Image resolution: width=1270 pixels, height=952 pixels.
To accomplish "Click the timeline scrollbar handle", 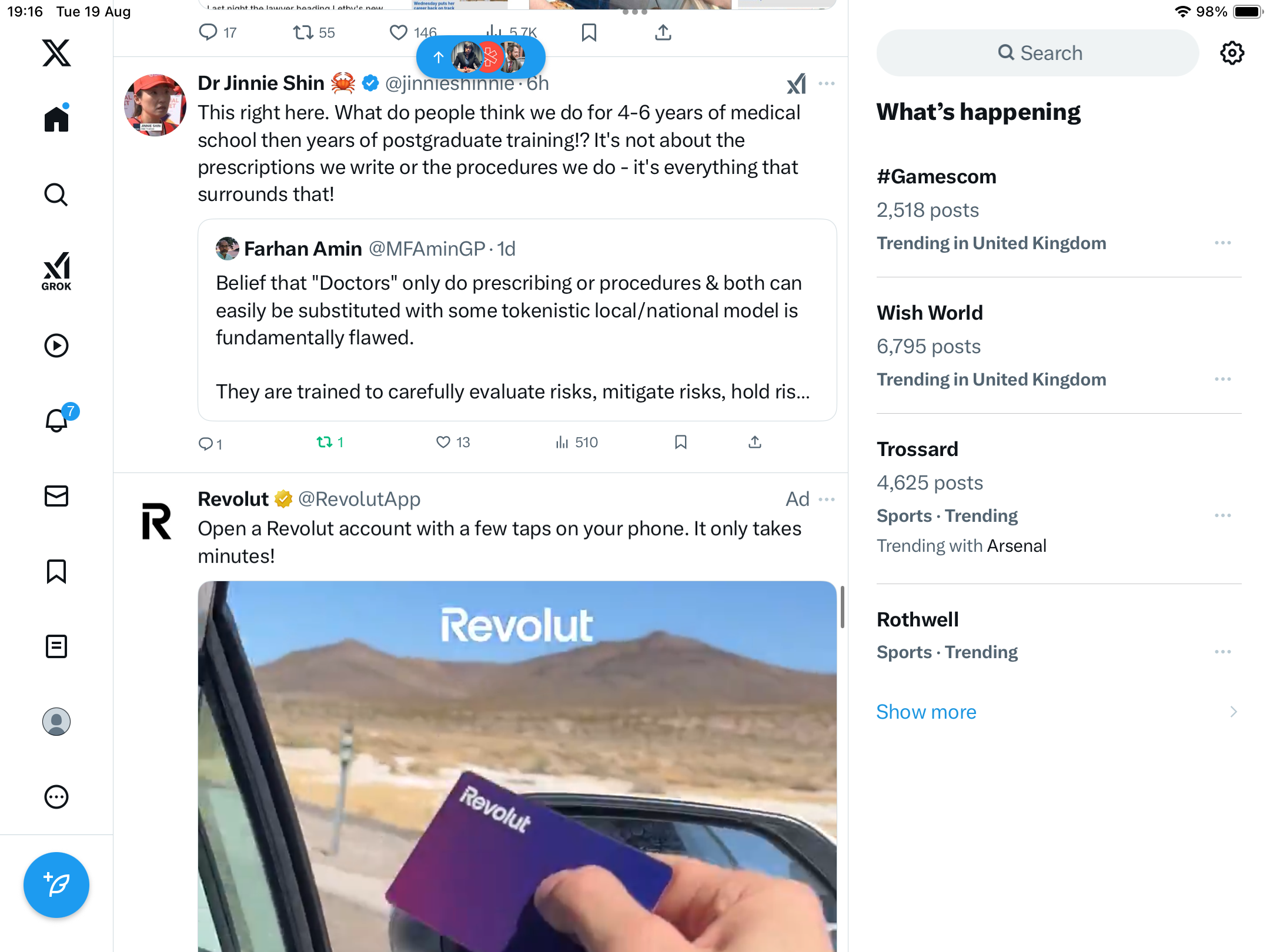I will click(x=842, y=607).
